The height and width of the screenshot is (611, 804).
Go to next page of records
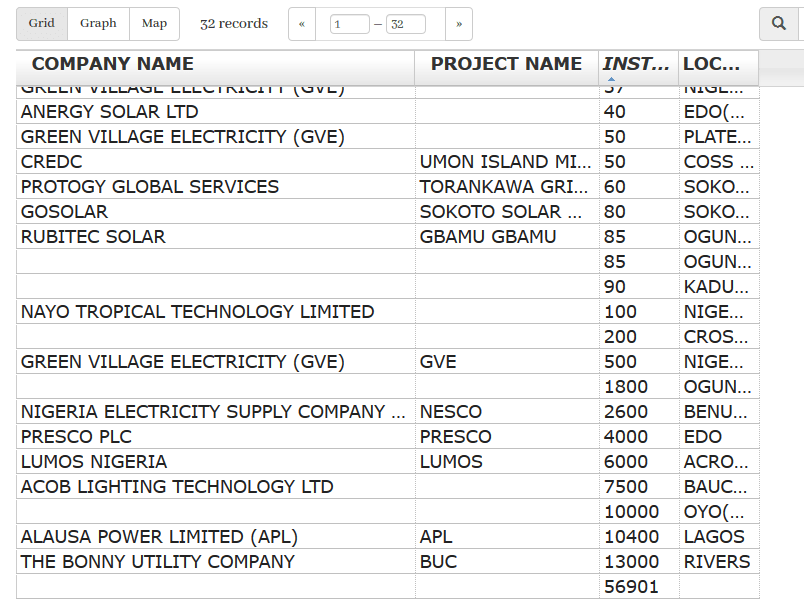[x=459, y=24]
